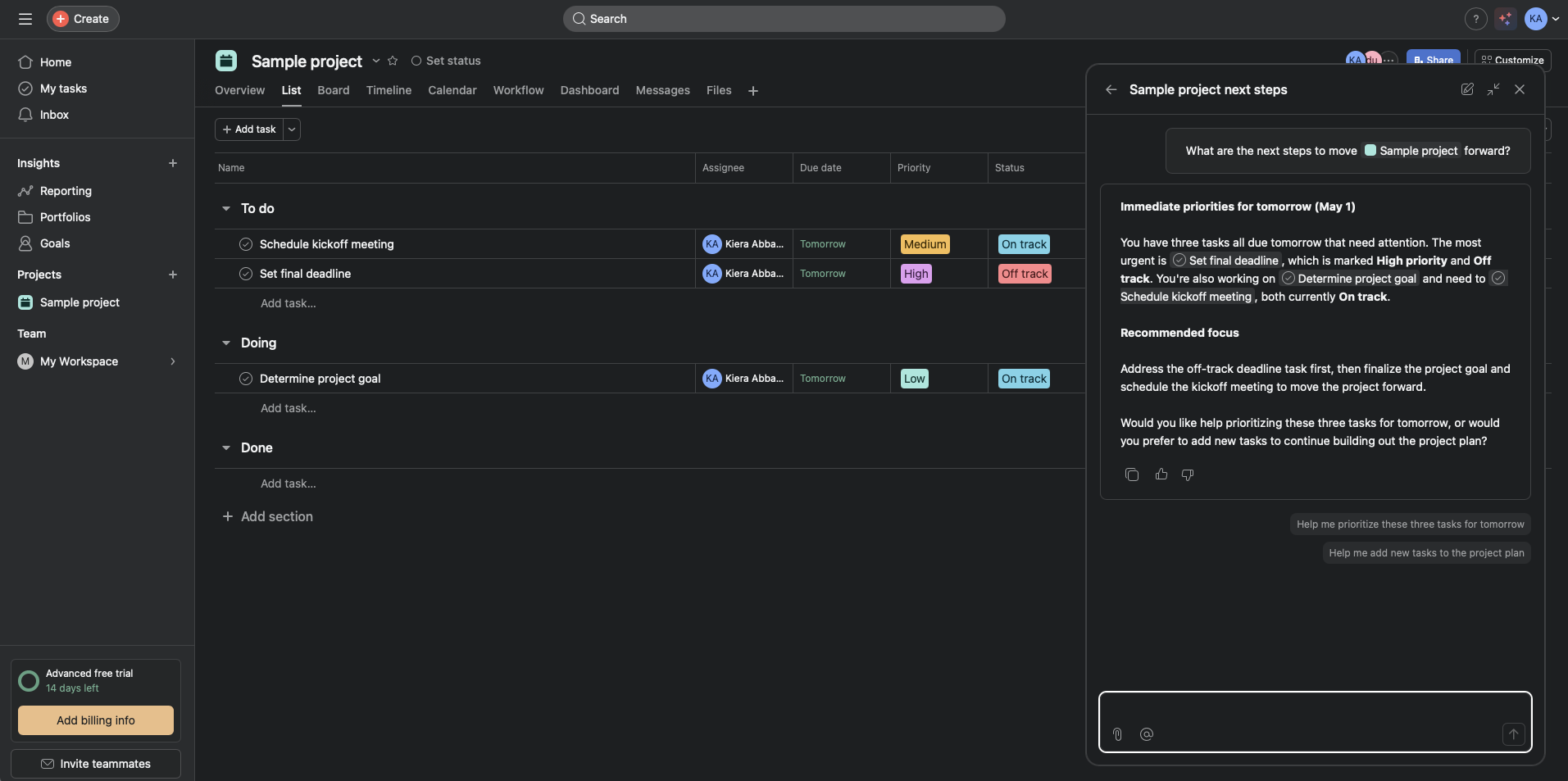1568x781 pixels.
Task: Choose Help me add new tasks suggestion
Action: click(x=1426, y=553)
